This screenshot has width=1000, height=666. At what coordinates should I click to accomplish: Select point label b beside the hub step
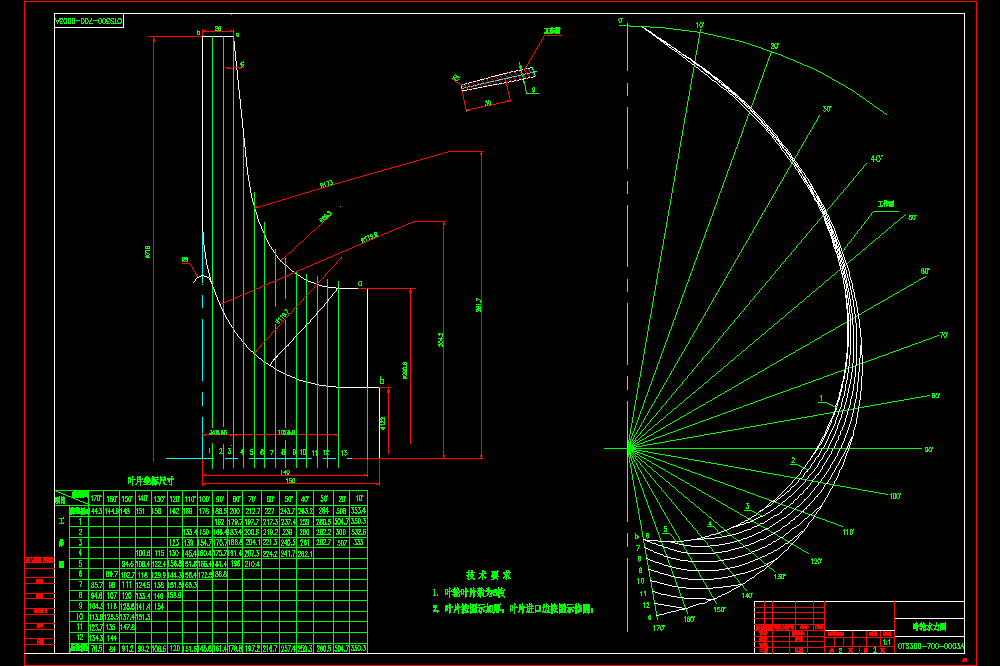382,381
